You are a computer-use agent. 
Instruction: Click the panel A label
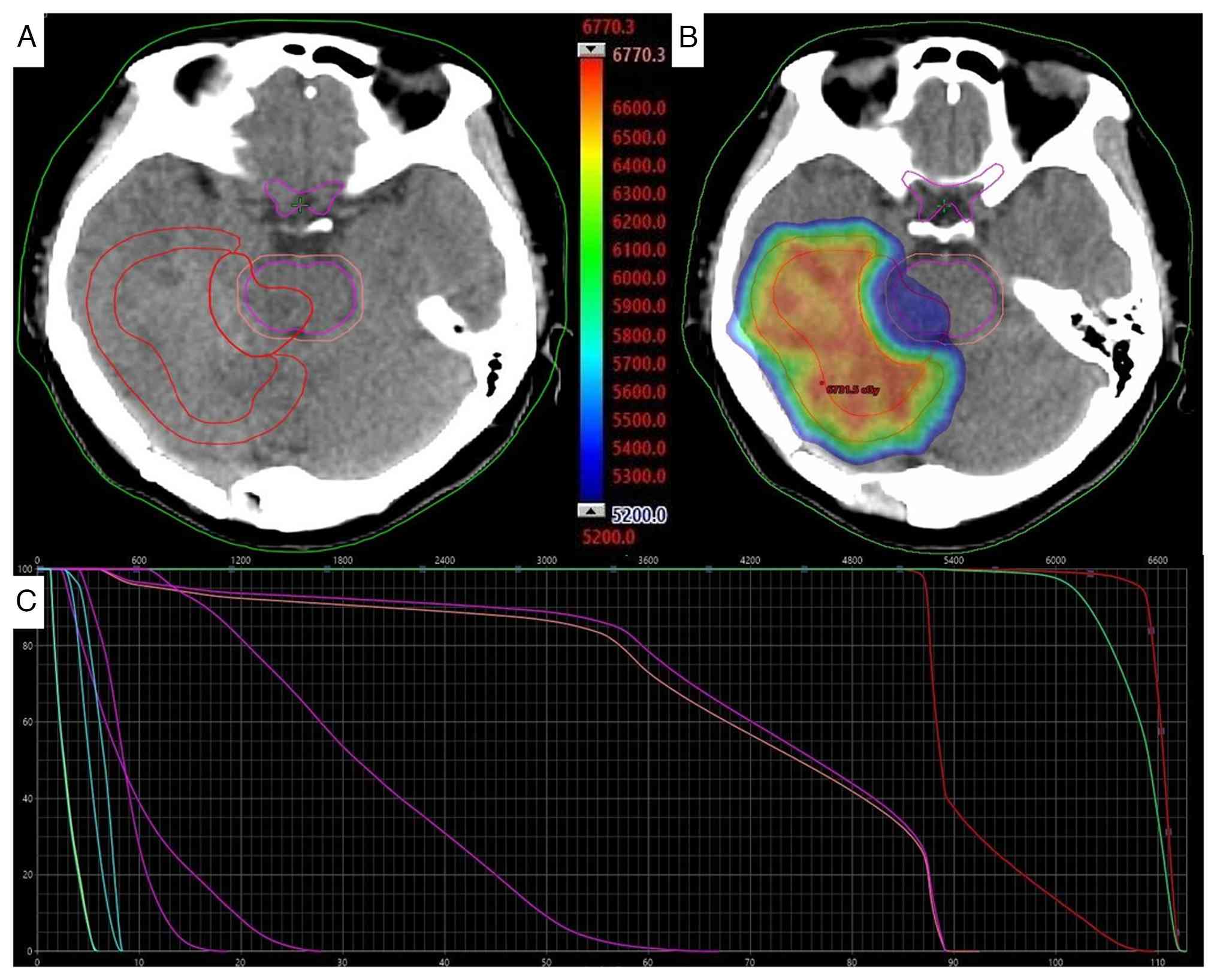(28, 38)
